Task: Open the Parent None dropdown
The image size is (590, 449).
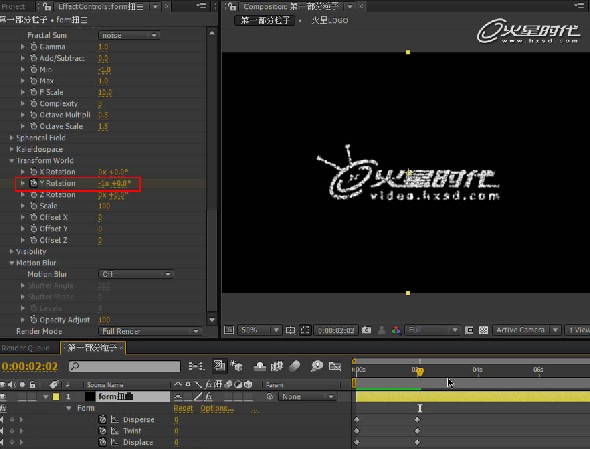Action: (307, 396)
